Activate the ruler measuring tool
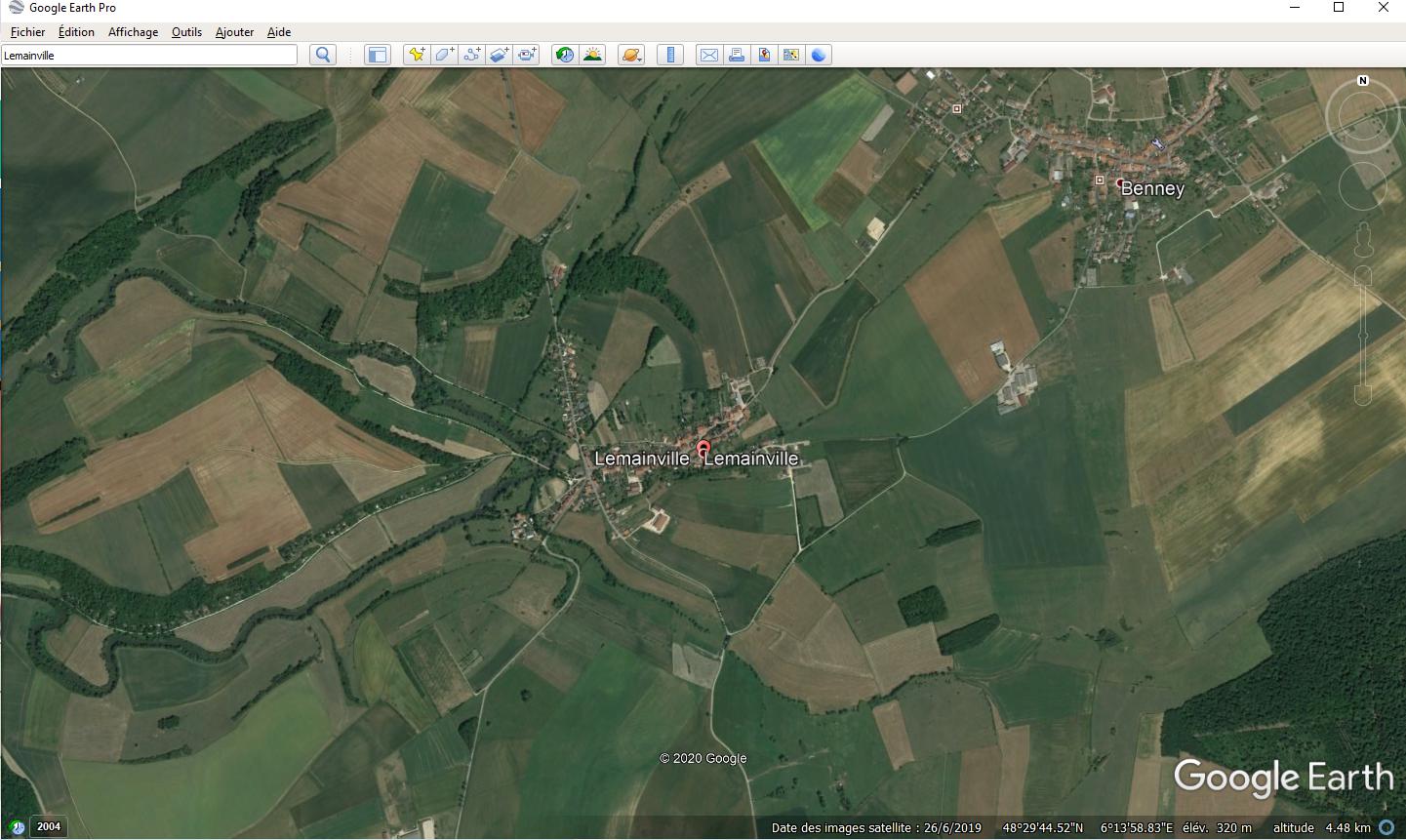Screen dimensions: 1406x840 click(x=670, y=55)
